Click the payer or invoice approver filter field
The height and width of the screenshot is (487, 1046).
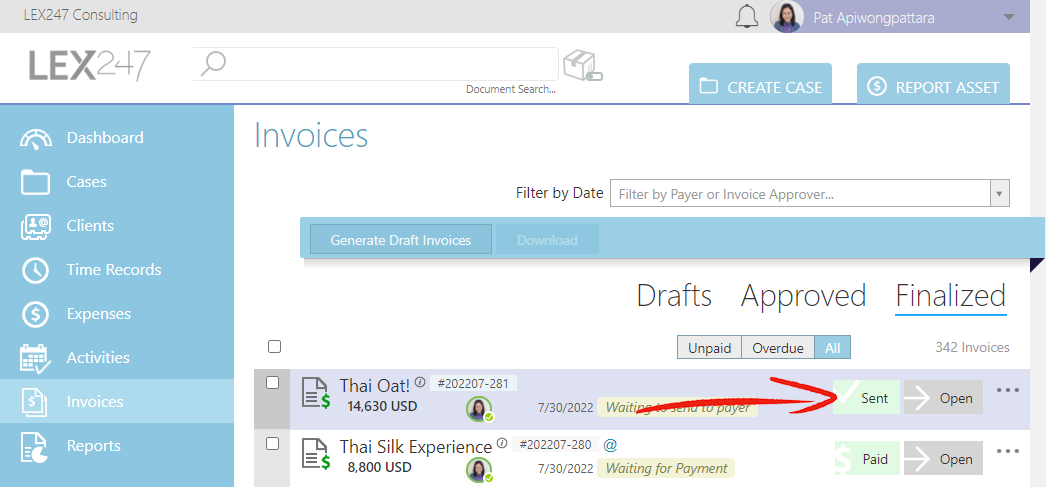click(x=799, y=194)
